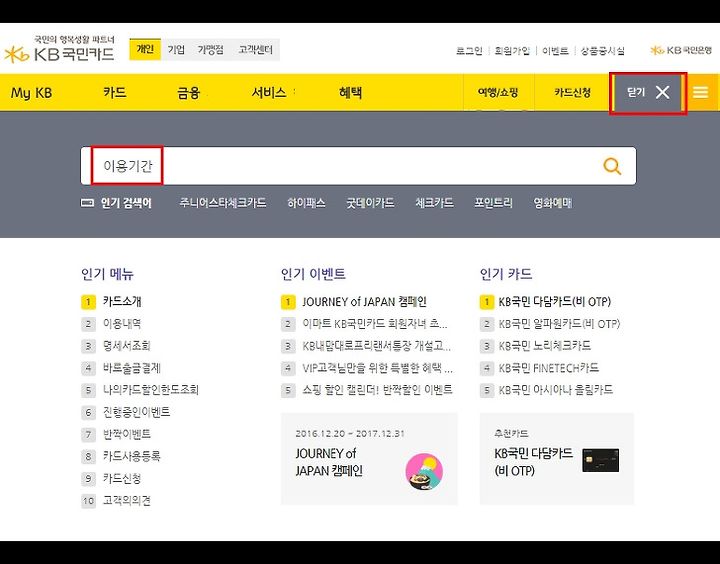The image size is (720, 564).
Task: Open the 상품공시실 link
Action: 602,51
